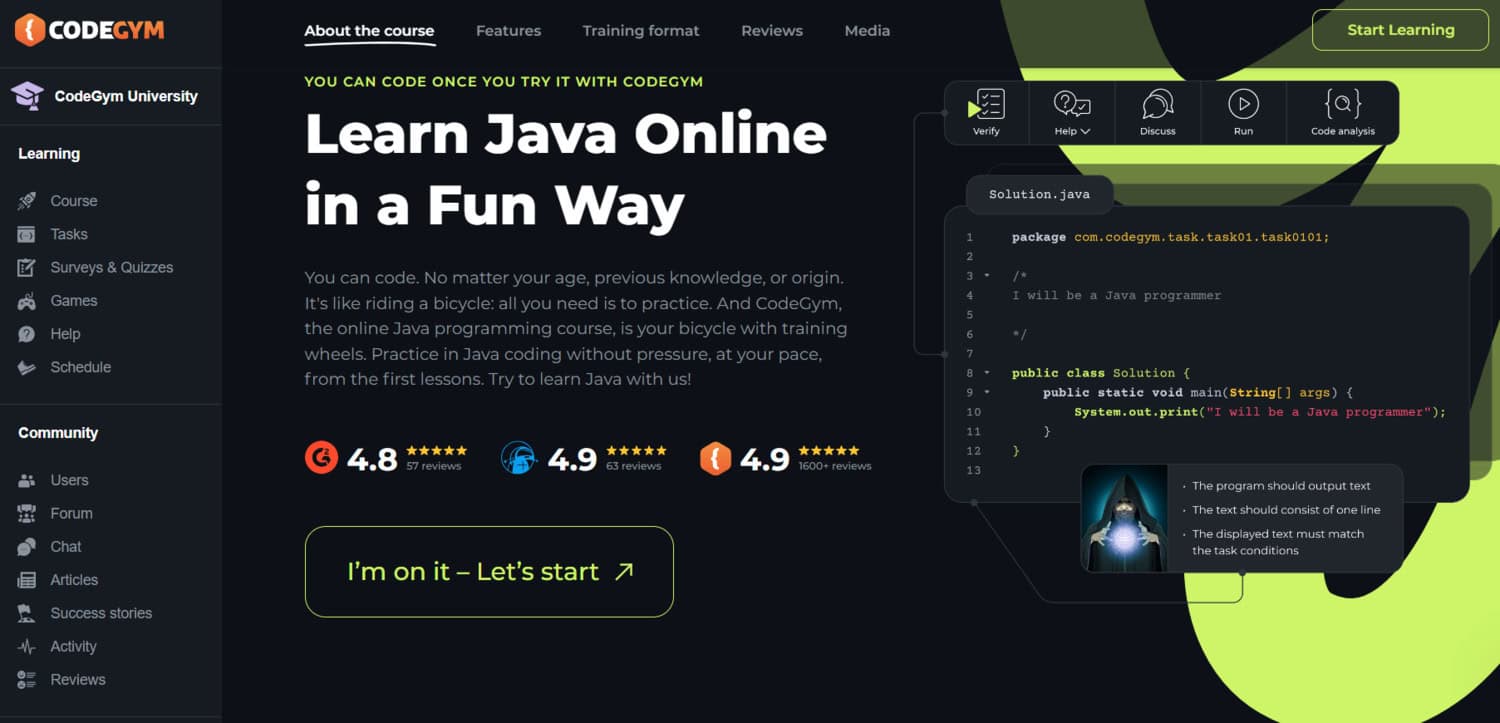Click the Forum icon in sidebar

tap(27, 513)
